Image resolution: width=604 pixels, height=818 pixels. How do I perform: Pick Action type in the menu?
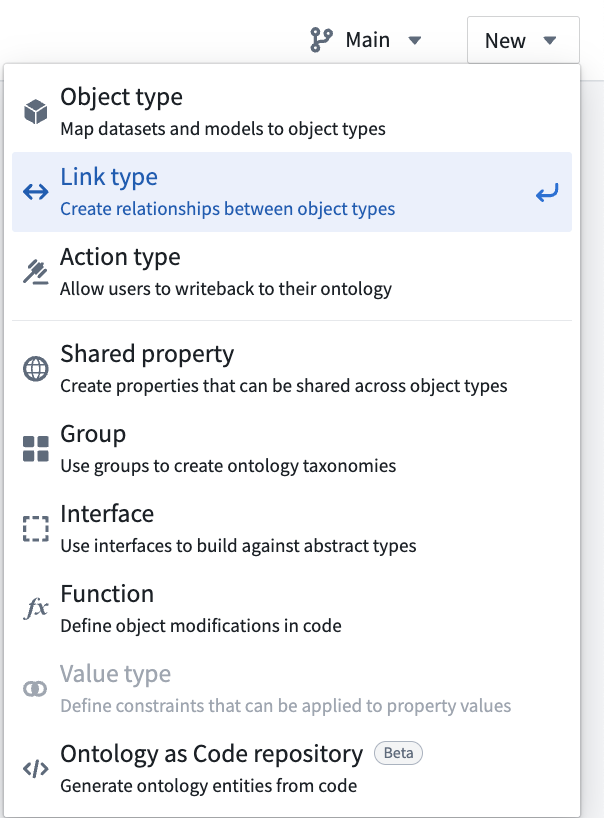coord(292,272)
